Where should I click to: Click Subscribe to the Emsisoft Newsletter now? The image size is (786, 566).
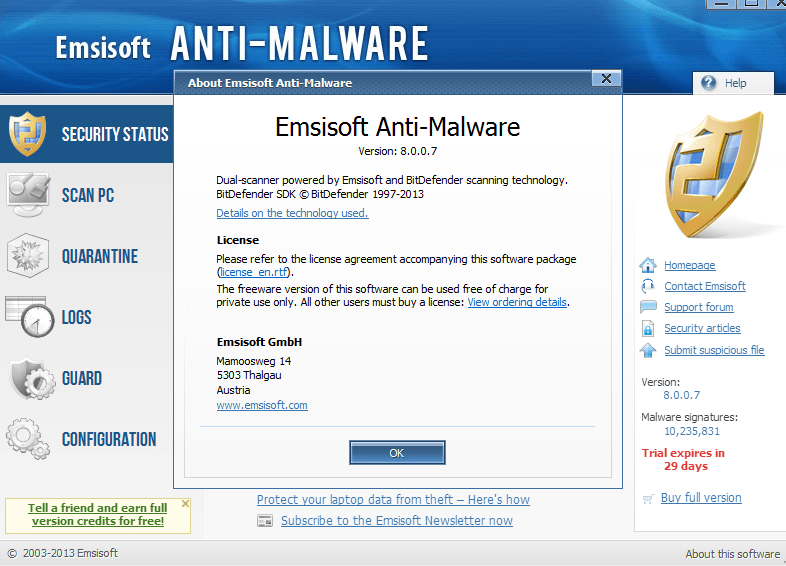[x=397, y=520]
